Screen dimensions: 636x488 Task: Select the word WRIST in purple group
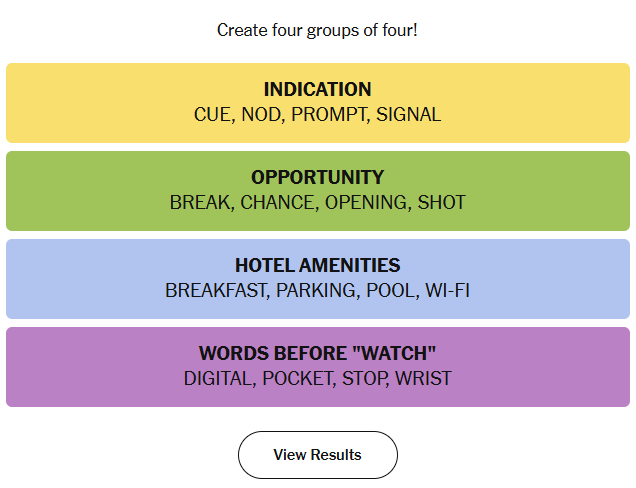point(423,378)
